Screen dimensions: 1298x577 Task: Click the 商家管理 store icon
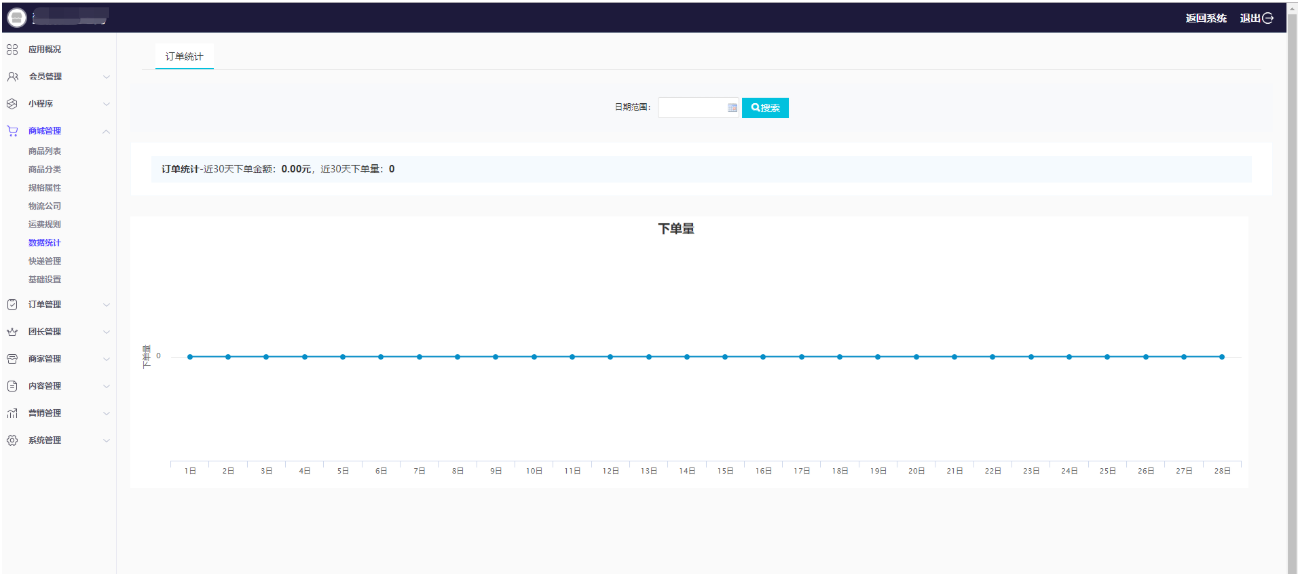click(12, 358)
